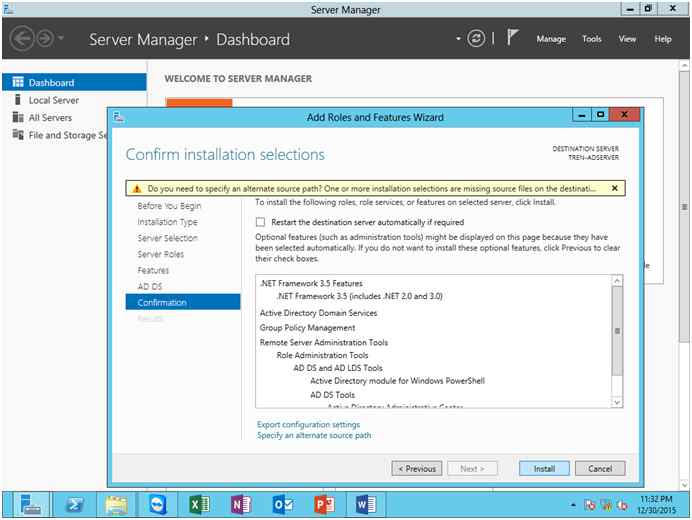Viewport: 692px width, 520px height.
Task: Open TeamViewer from the taskbar
Action: pyautogui.click(x=158, y=505)
